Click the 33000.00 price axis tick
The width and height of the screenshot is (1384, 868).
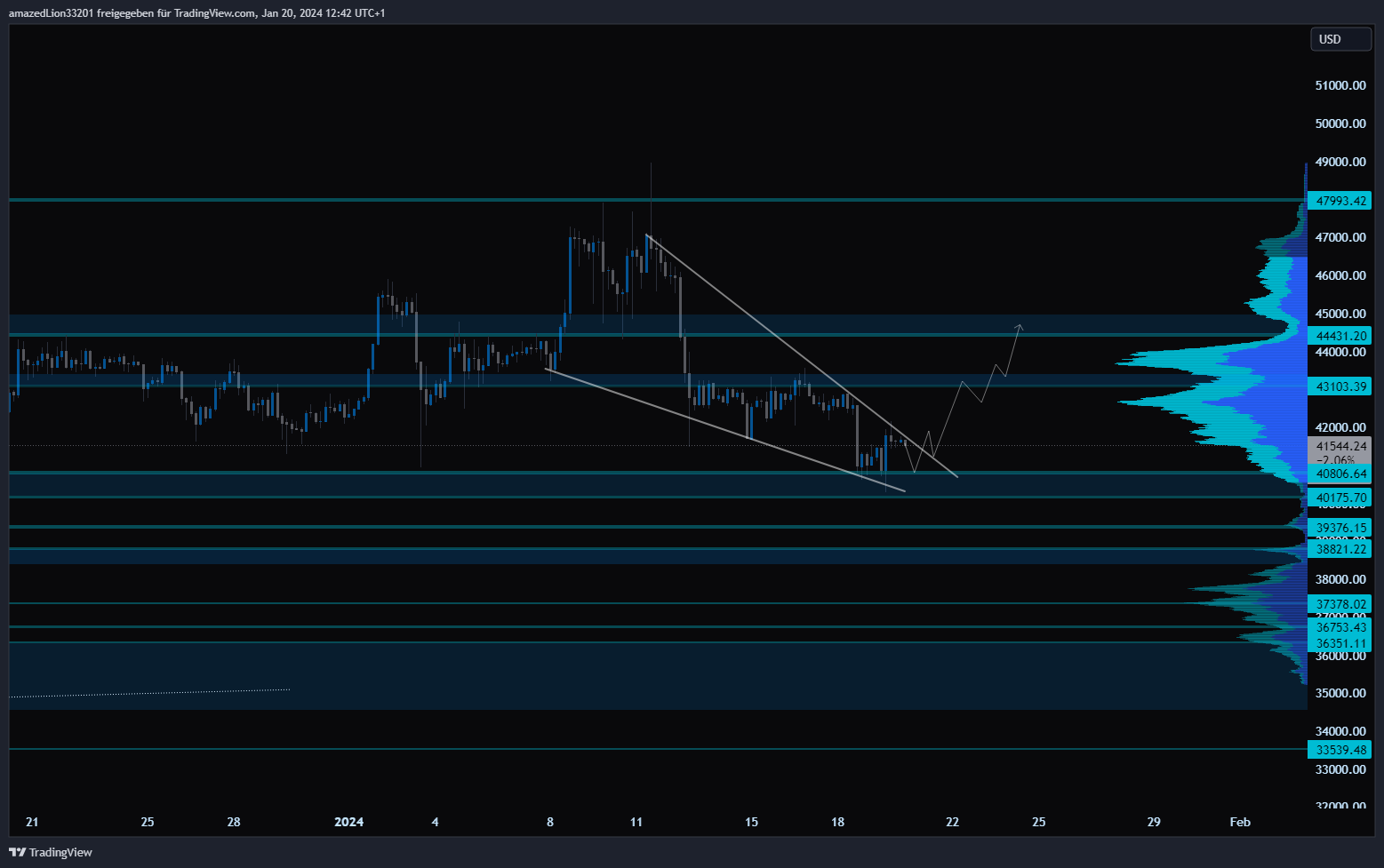[1340, 769]
